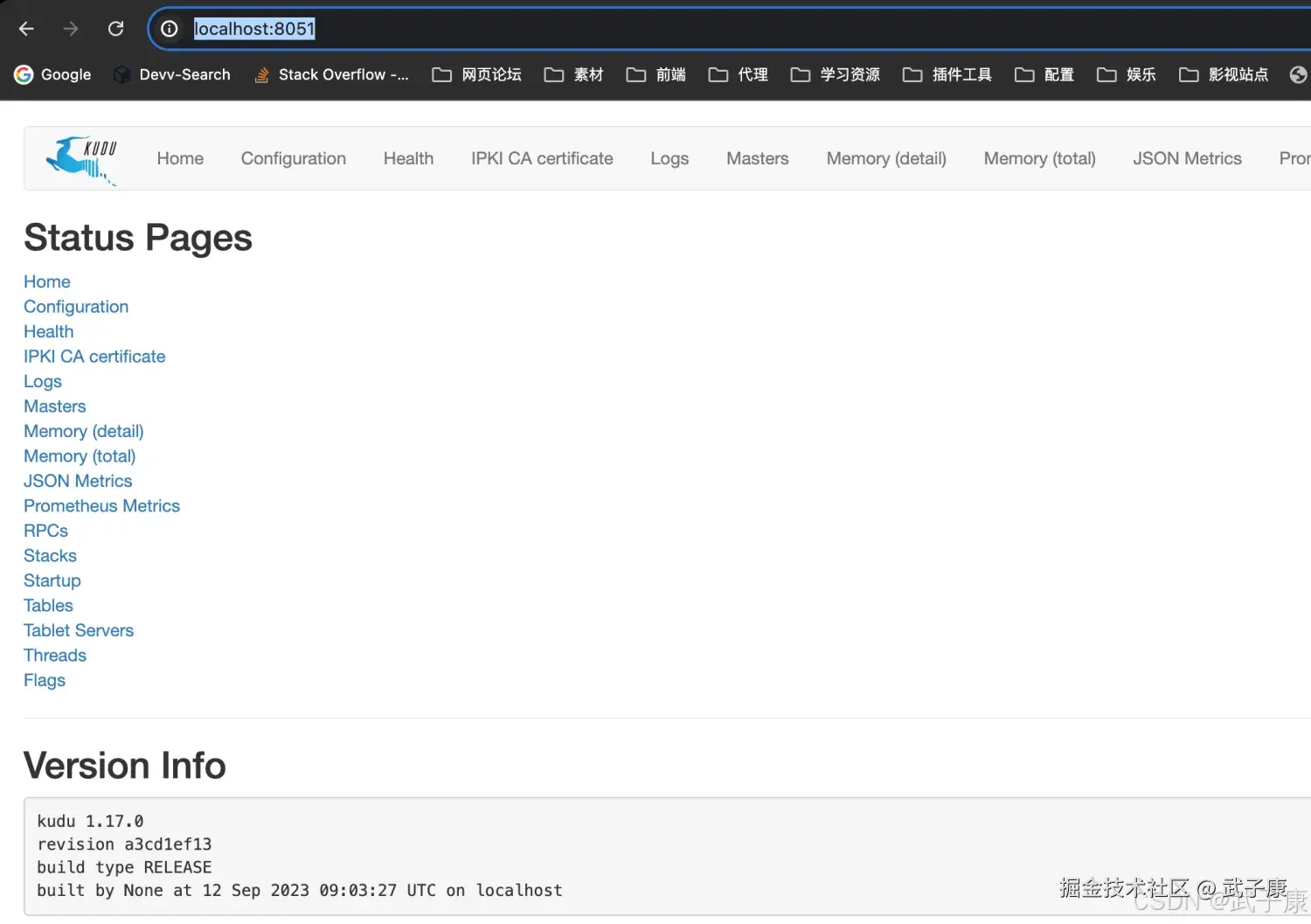Open the 素材 bookmark folder

[x=574, y=74]
